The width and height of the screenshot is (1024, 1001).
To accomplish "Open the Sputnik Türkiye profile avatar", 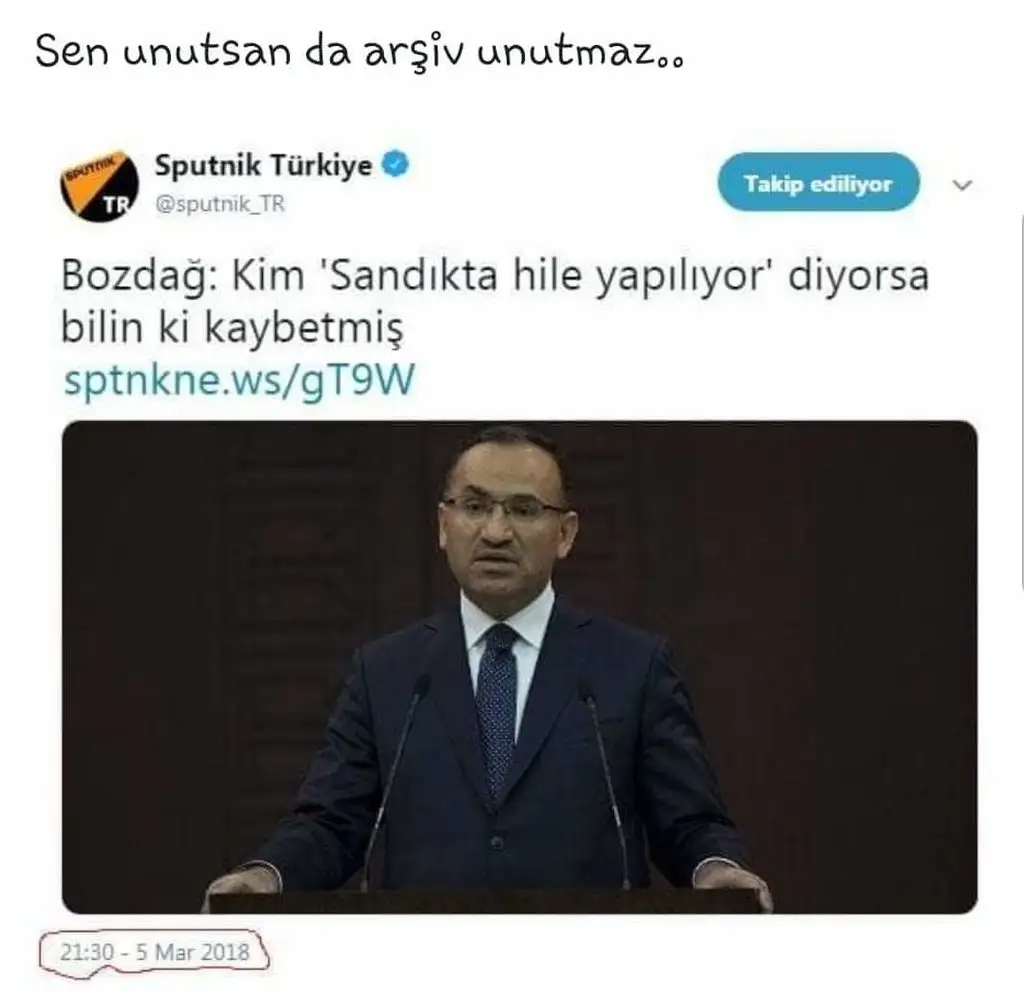I will point(99,186).
